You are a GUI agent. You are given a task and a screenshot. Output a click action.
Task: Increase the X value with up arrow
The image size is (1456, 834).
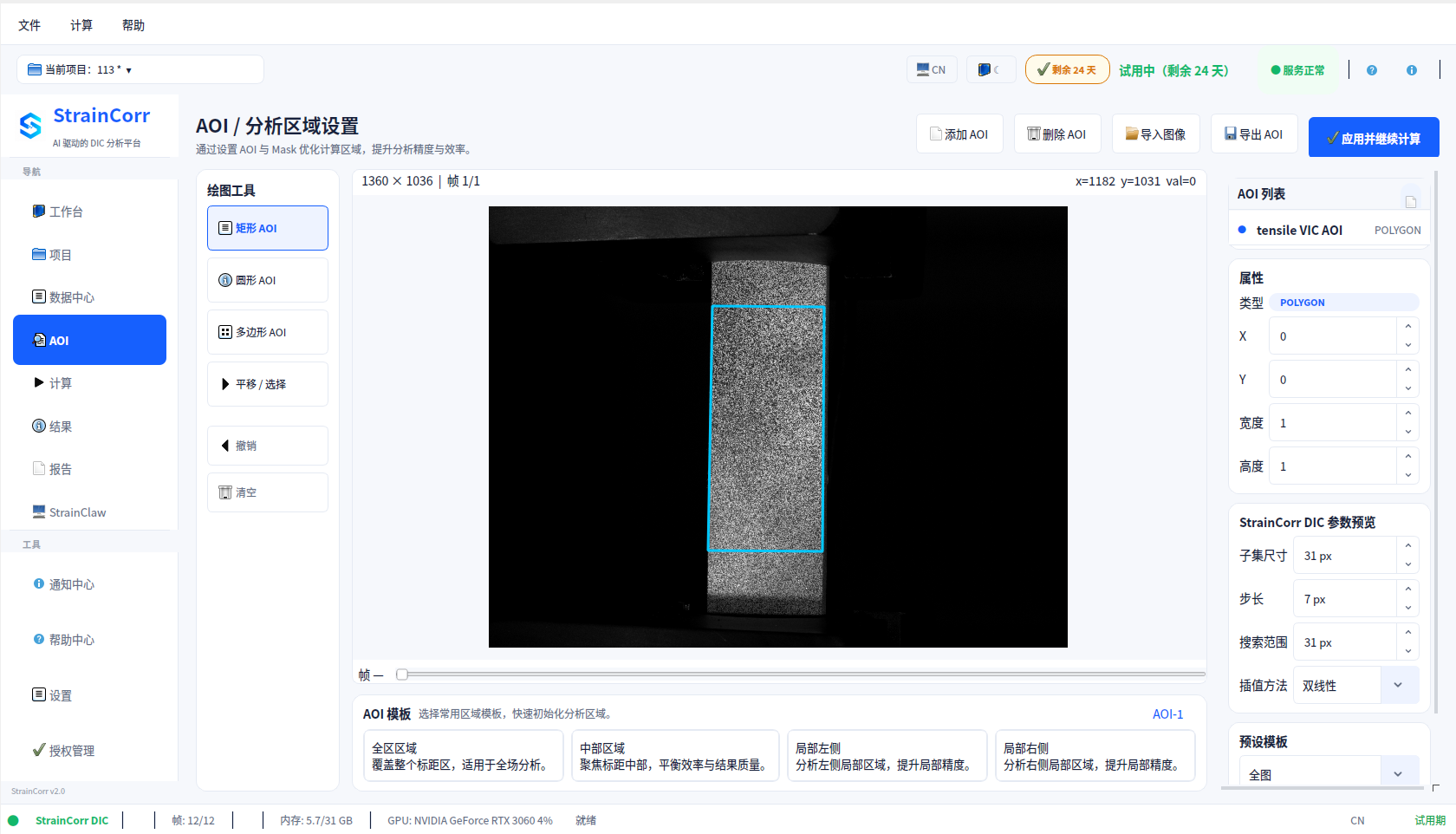1408,327
